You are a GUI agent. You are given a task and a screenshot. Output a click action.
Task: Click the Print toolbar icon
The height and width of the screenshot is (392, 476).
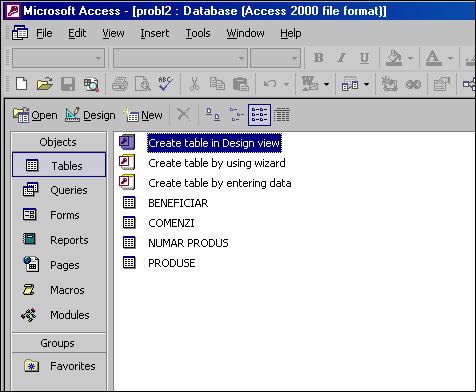point(120,84)
